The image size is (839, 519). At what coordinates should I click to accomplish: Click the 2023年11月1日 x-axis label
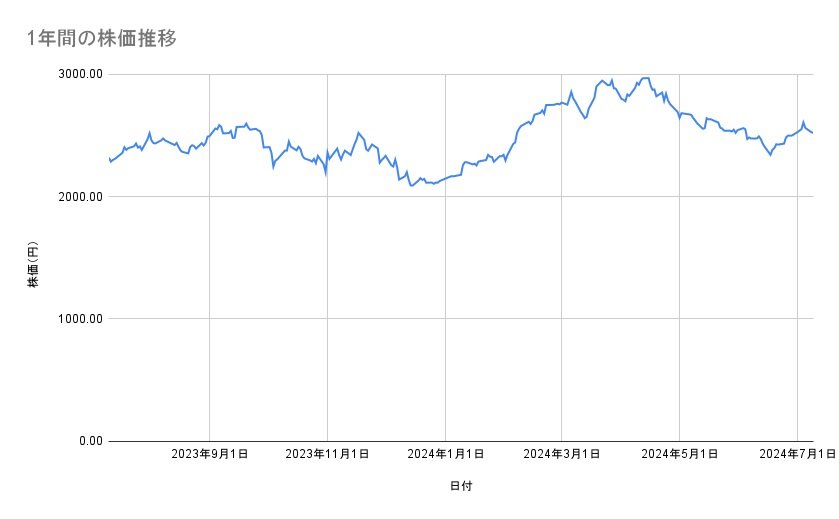pos(327,454)
